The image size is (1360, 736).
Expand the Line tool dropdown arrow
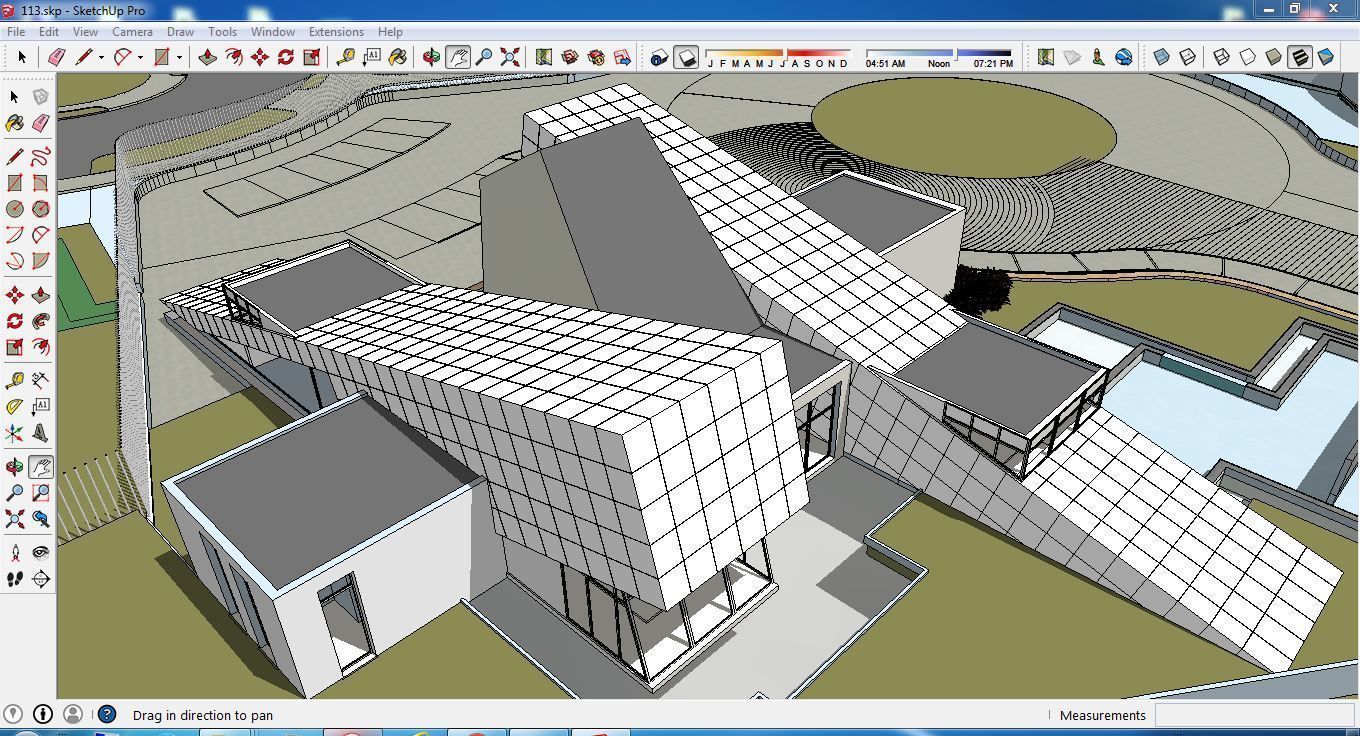[x=101, y=57]
